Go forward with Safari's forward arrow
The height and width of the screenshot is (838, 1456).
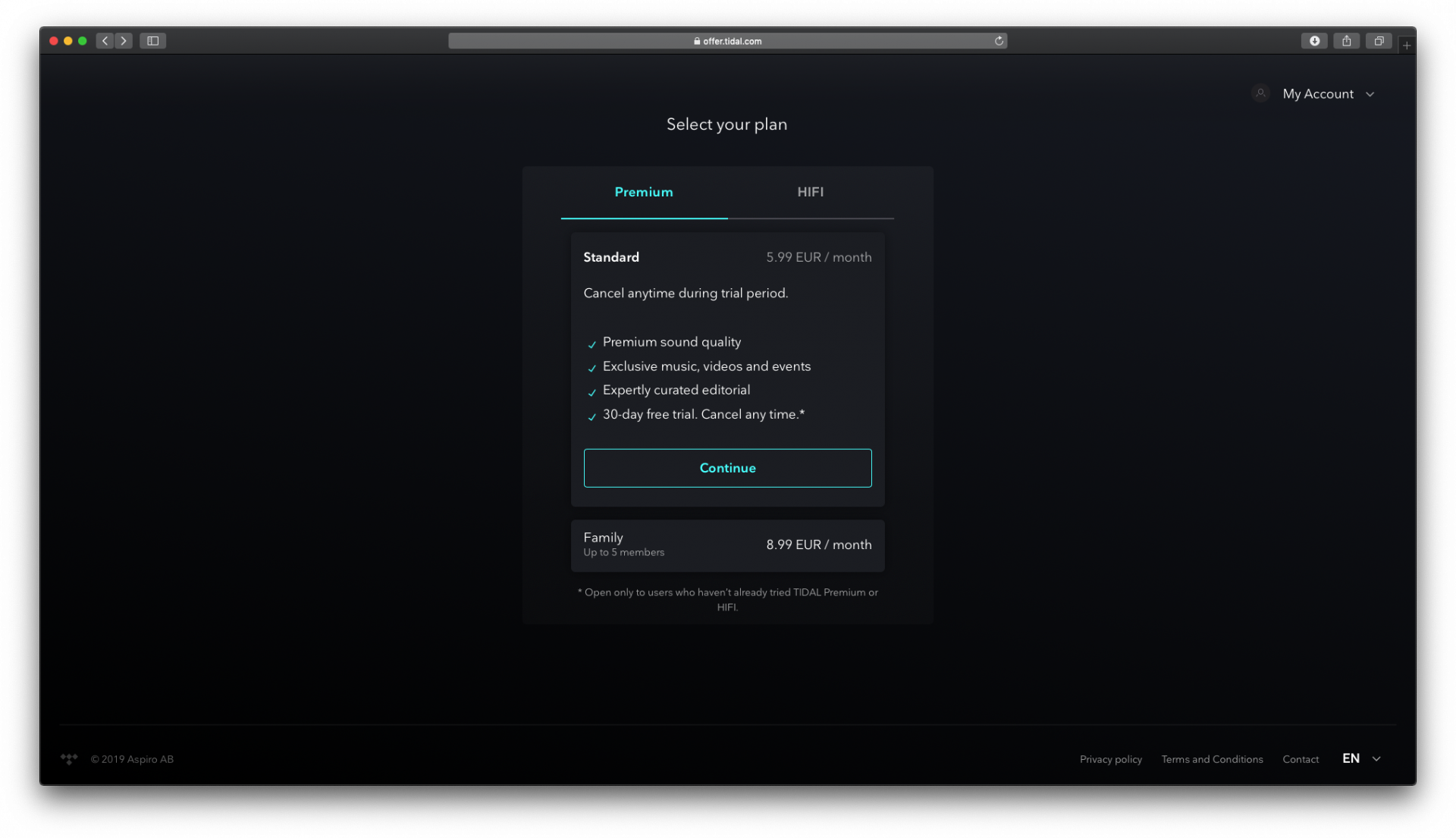pyautogui.click(x=124, y=41)
